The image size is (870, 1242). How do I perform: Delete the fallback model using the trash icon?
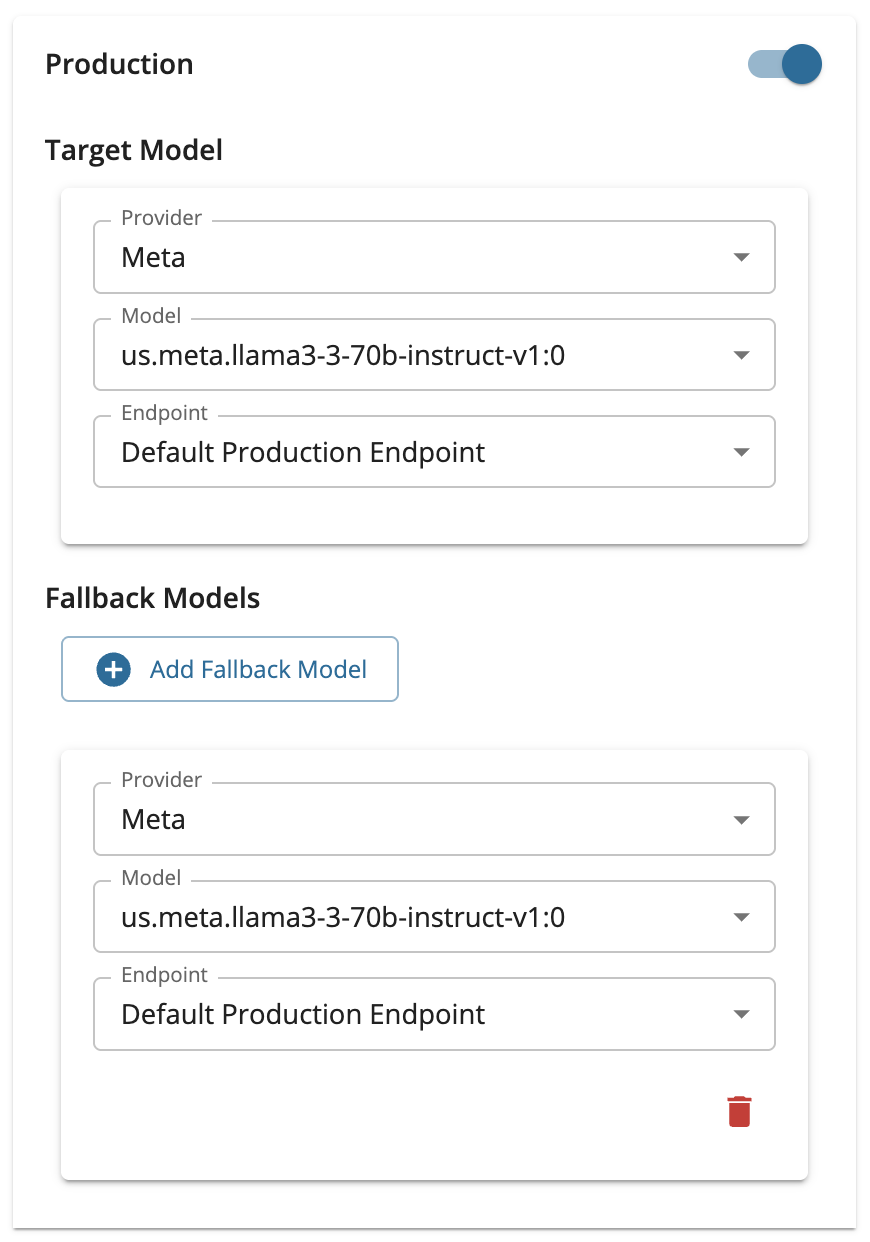pos(739,1111)
